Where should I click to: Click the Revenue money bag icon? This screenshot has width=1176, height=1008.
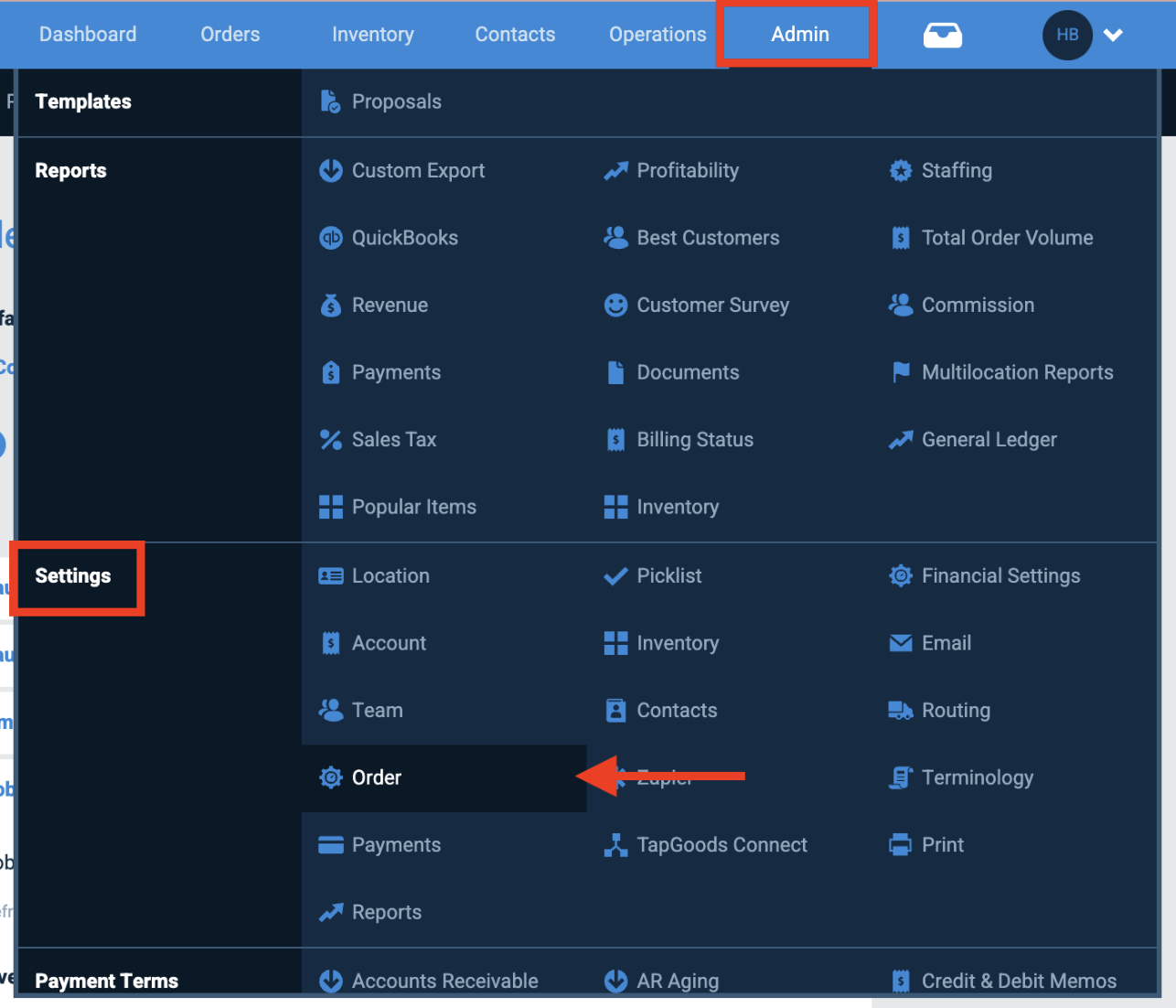(x=330, y=305)
